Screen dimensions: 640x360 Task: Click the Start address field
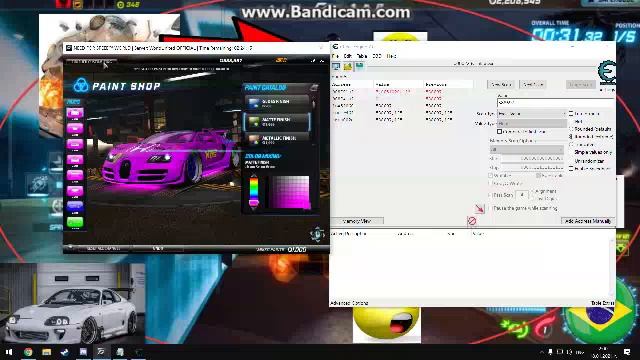click(x=532, y=158)
